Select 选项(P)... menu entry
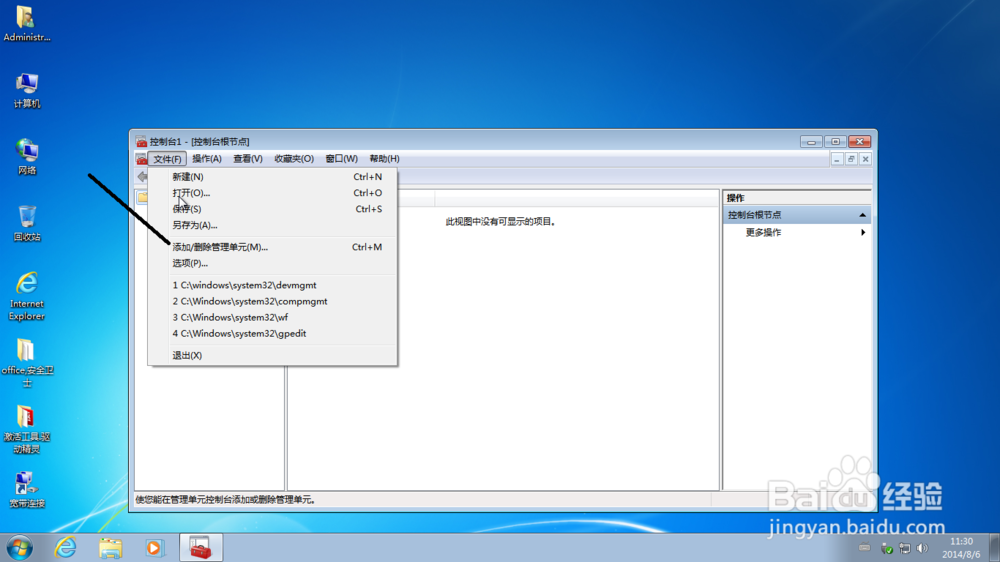 pos(272,263)
